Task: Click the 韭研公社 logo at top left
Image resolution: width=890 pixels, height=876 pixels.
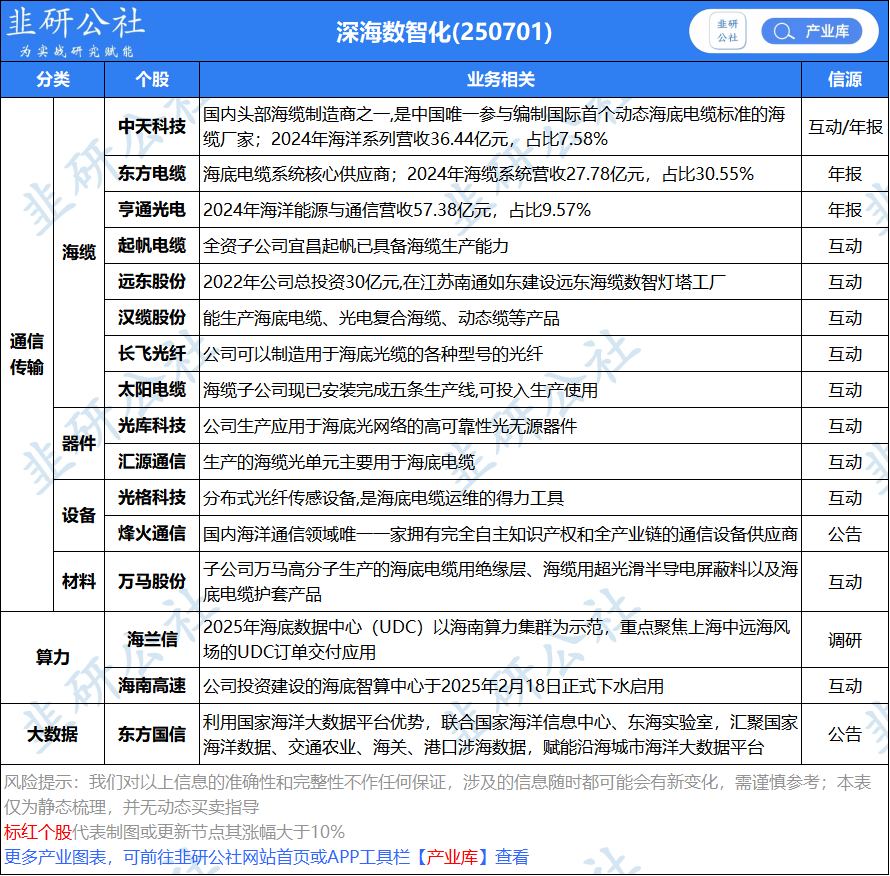Action: (x=75, y=32)
